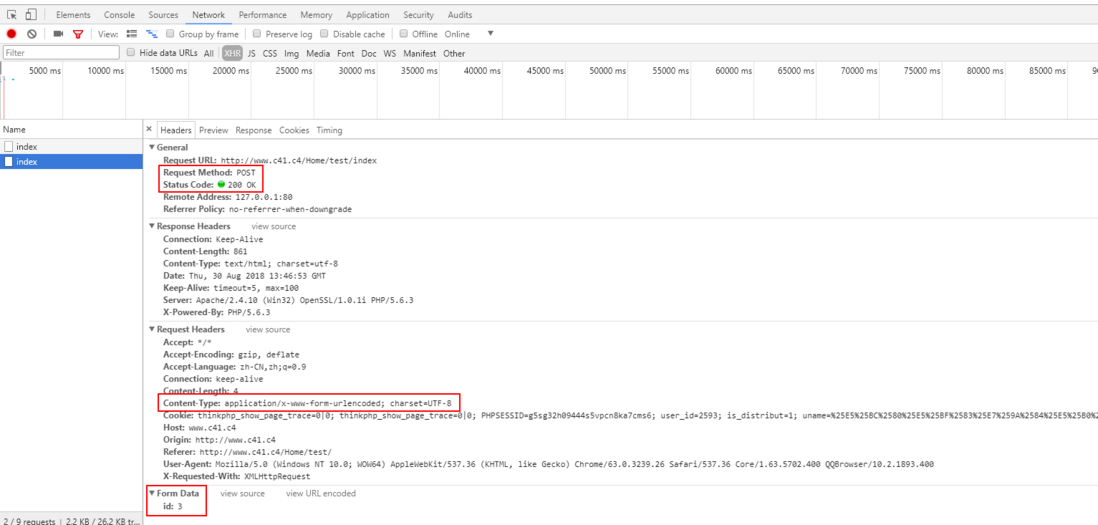Viewport: 1098px width, 525px height.
Task: Select the Network tab
Action: 209,15
